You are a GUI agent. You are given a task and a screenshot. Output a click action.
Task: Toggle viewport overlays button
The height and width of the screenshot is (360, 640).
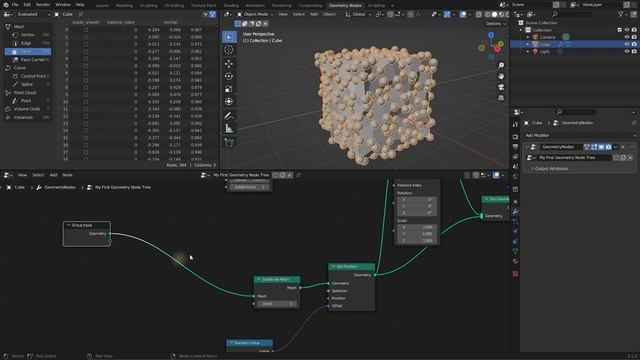(463, 14)
